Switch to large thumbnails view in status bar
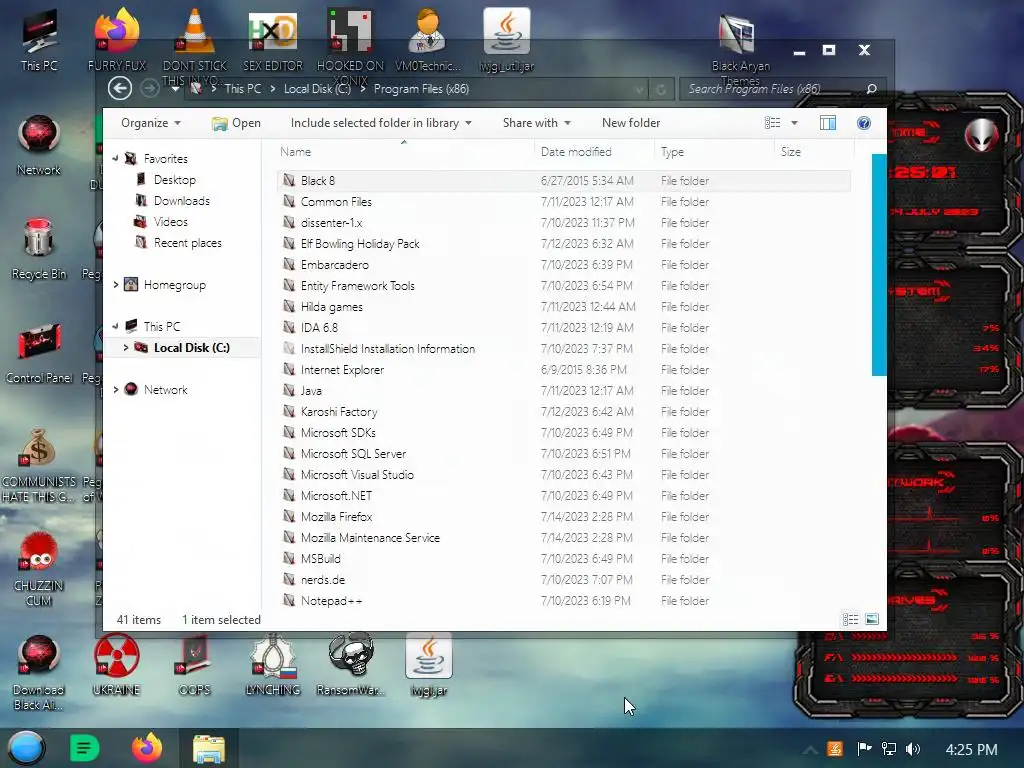 coord(872,619)
